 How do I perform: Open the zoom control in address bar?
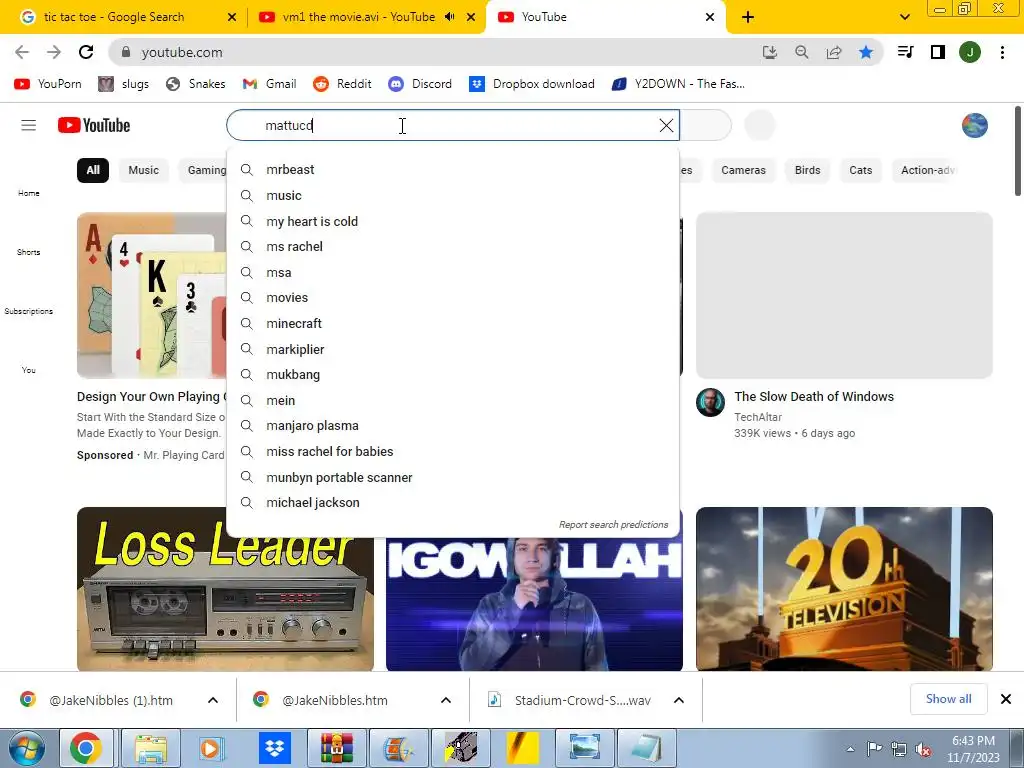coord(801,52)
